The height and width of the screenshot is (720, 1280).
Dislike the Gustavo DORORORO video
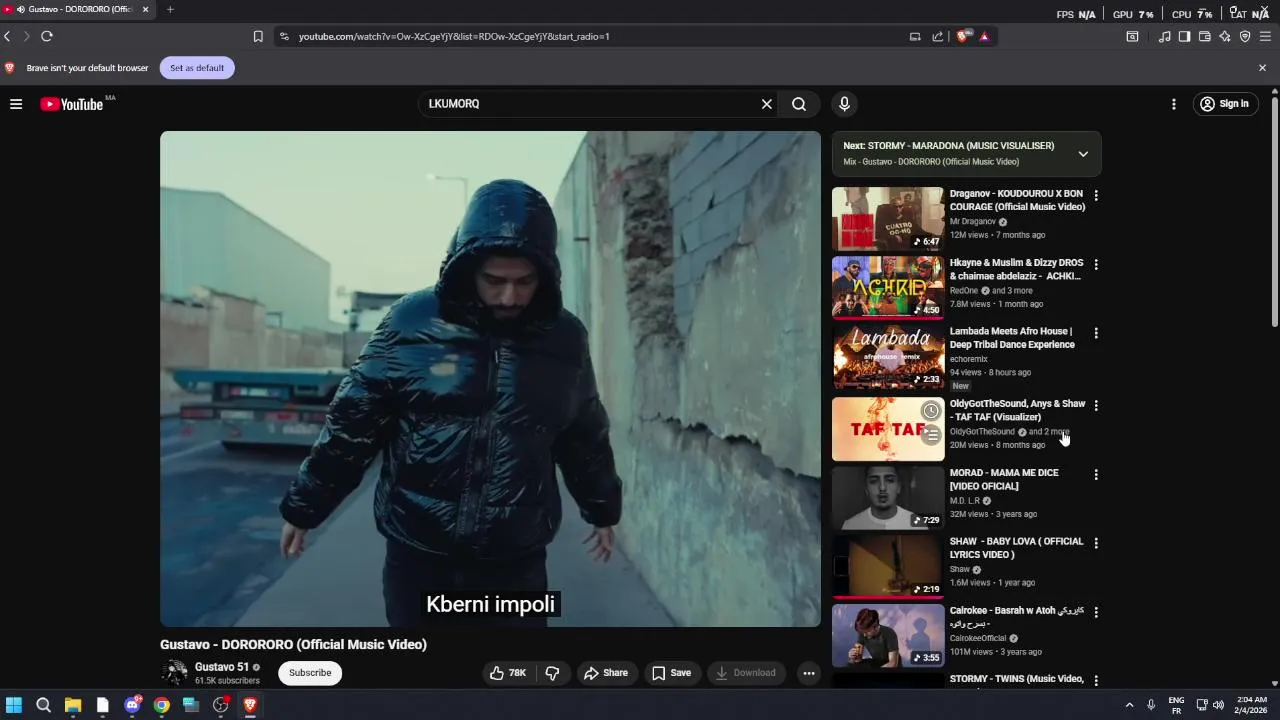[552, 673]
